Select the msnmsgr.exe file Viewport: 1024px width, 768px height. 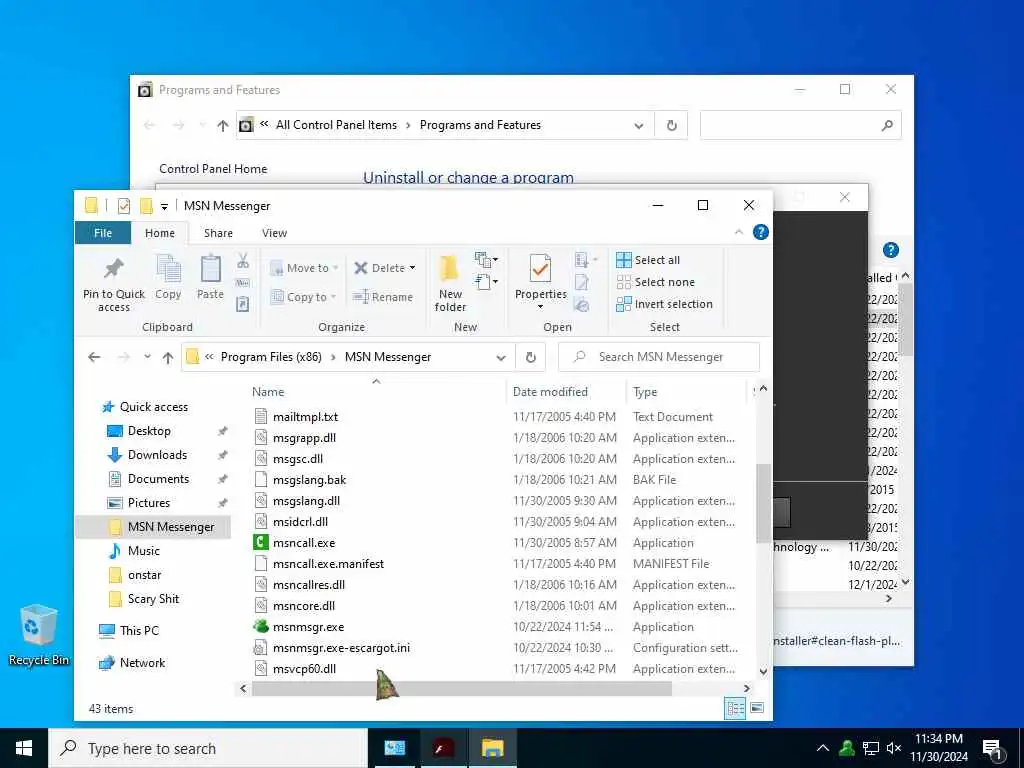[308, 627]
